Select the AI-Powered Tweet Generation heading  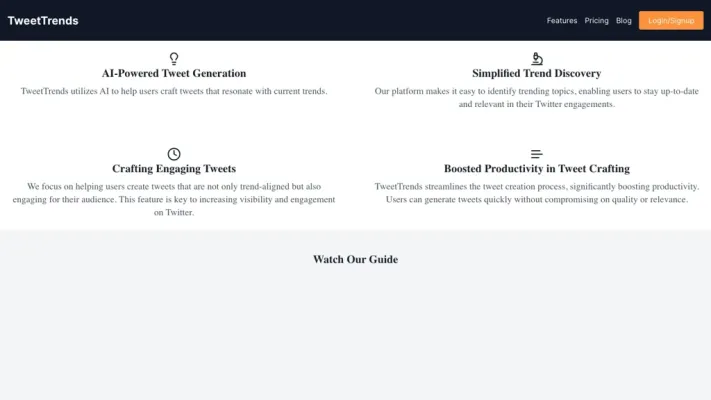pyautogui.click(x=174, y=73)
